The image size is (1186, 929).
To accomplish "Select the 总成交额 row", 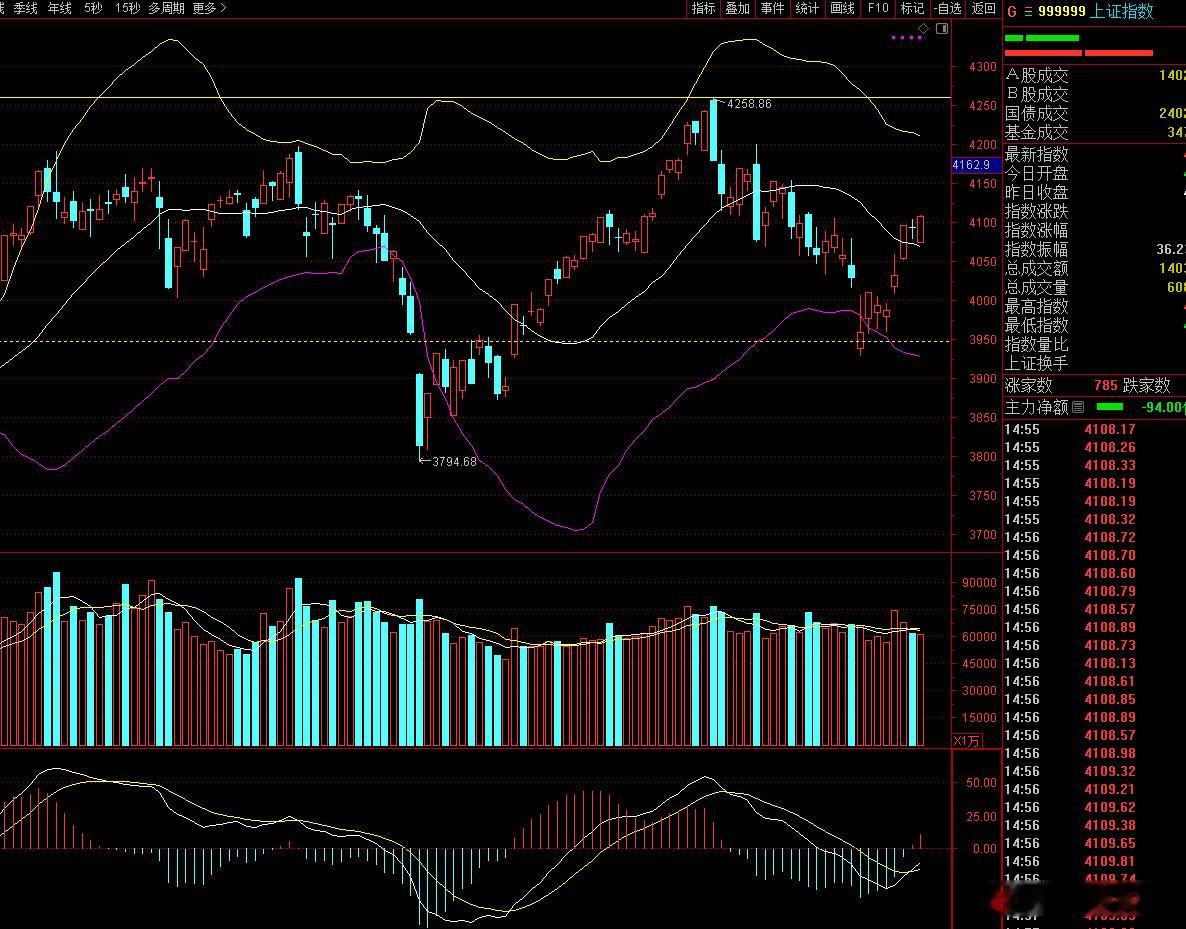I will click(x=1094, y=268).
